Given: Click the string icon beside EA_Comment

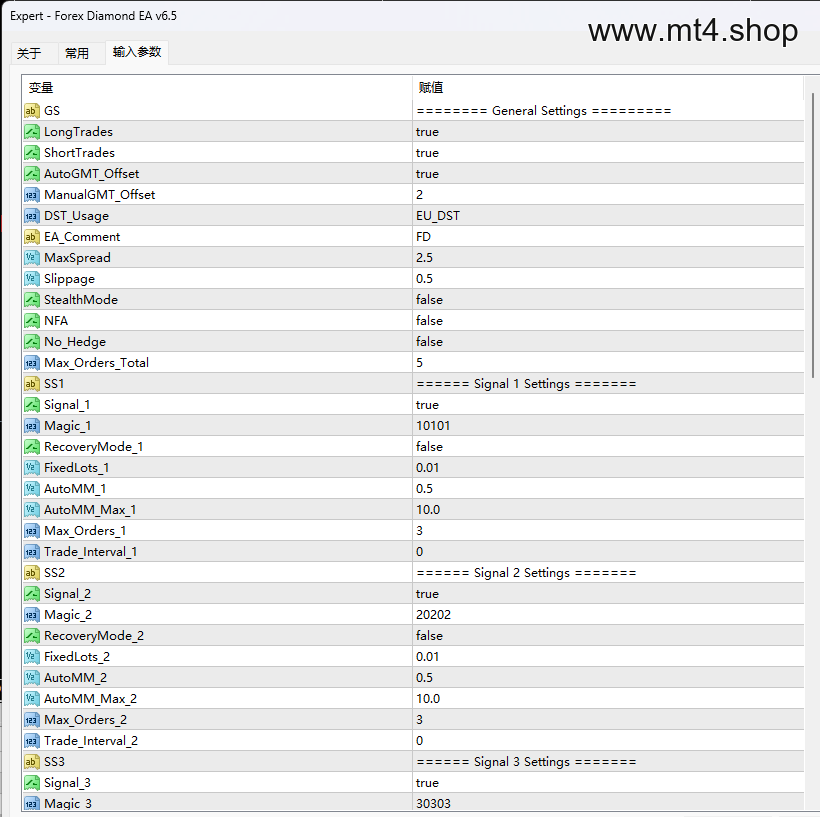Looking at the screenshot, I should (32, 236).
